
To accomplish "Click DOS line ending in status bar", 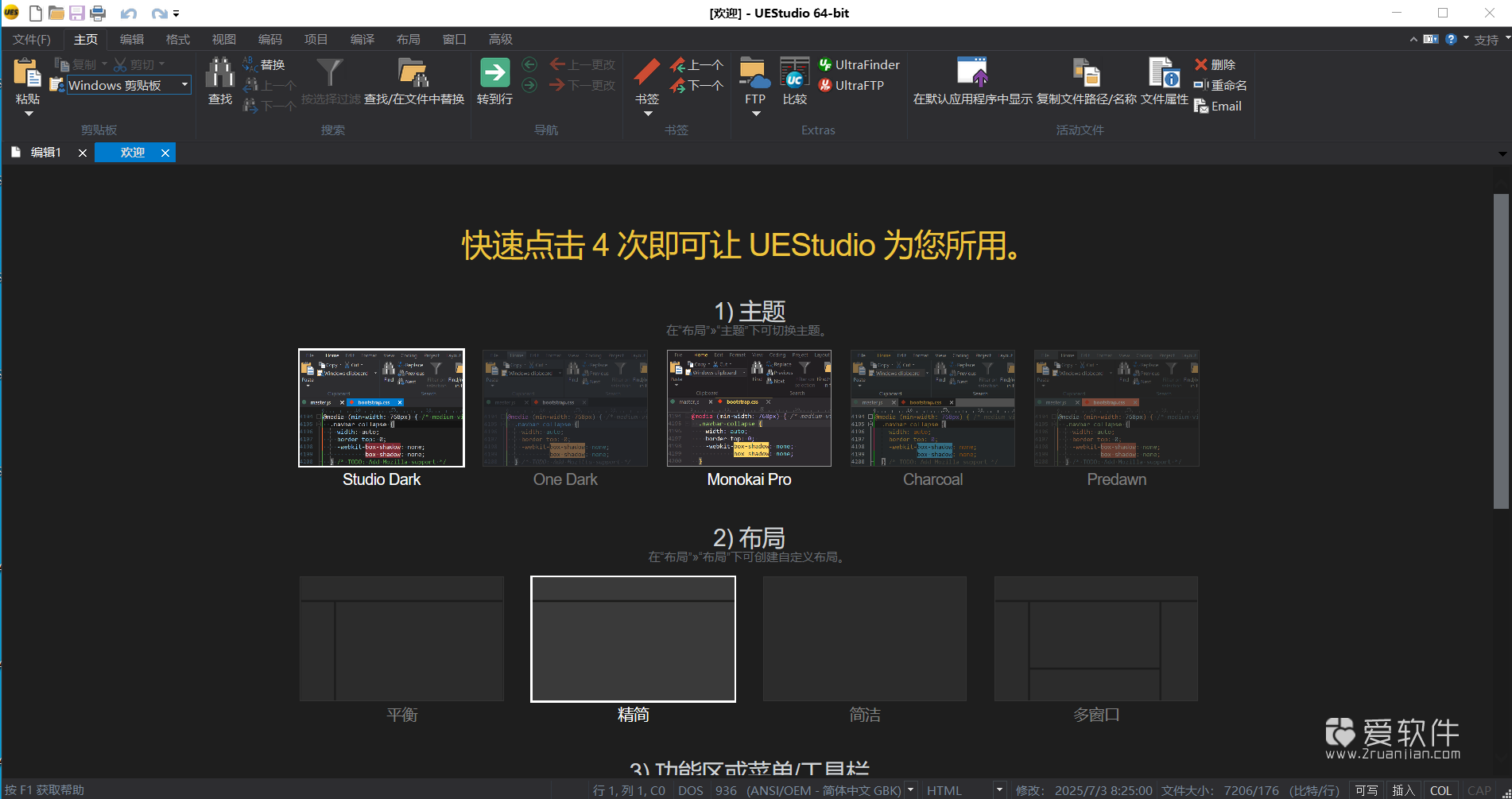I will [x=690, y=790].
